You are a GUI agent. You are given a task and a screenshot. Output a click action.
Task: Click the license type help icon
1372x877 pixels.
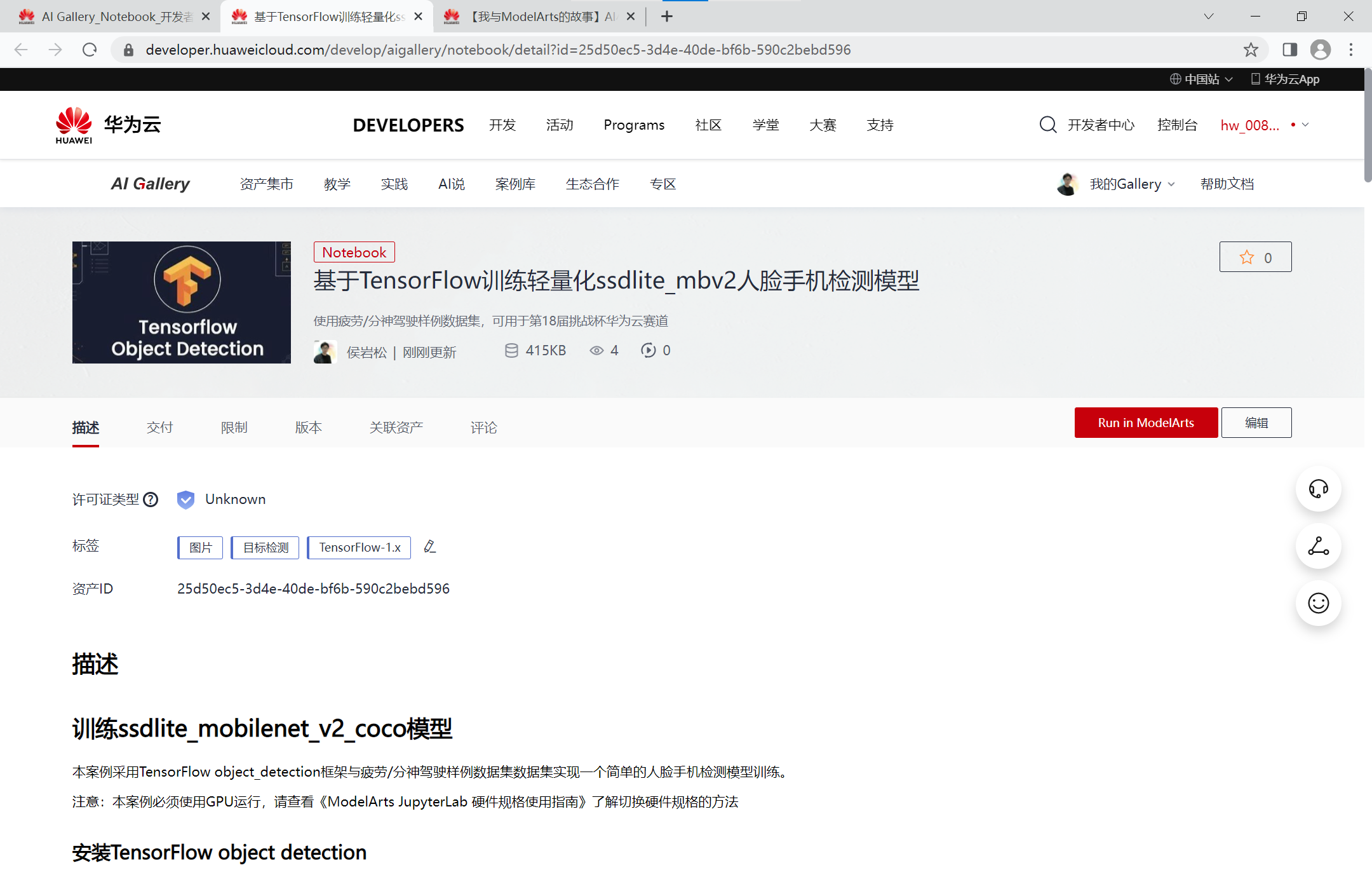(151, 500)
